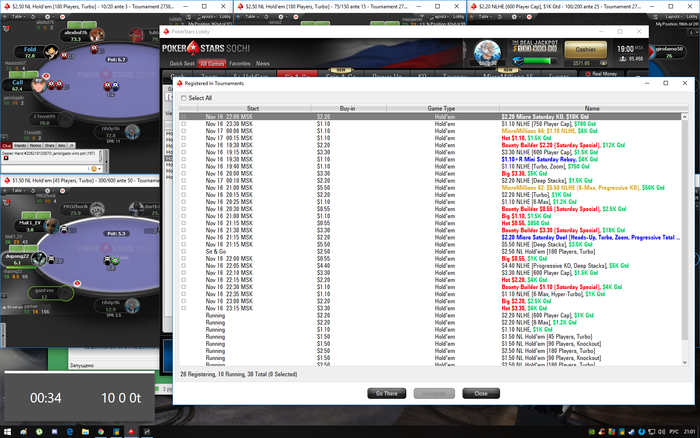Click MaK1_EV avatar in the $1.50 table
The width and height of the screenshot is (700, 438).
51,225
